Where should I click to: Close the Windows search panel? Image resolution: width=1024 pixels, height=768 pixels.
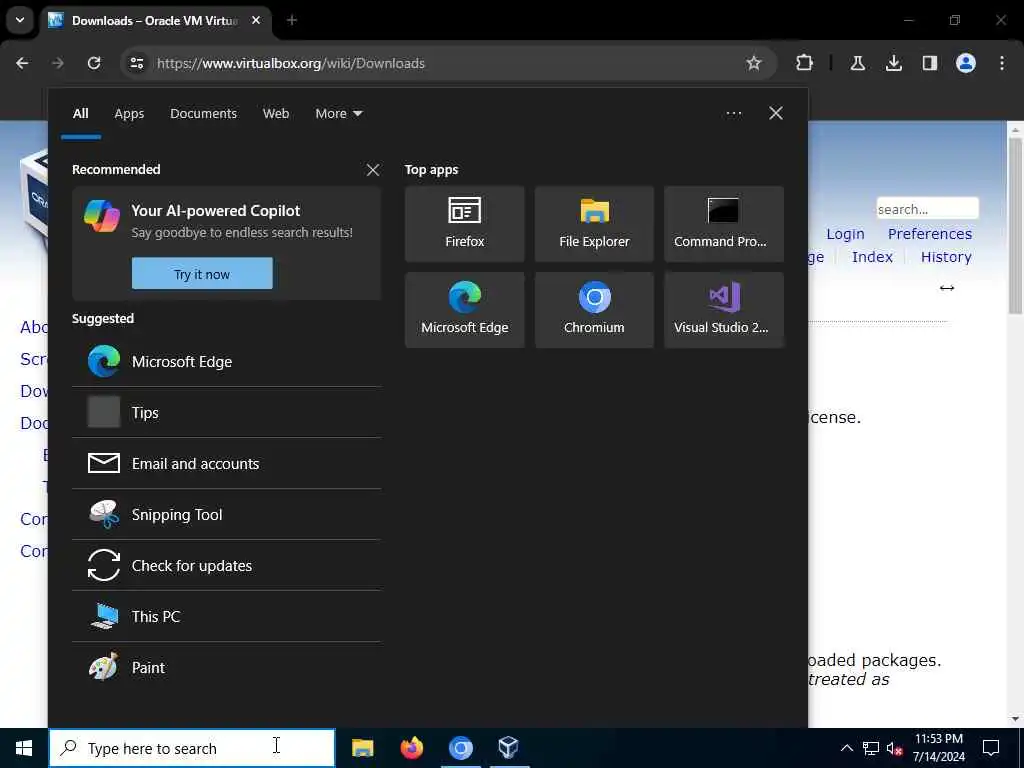click(x=776, y=113)
